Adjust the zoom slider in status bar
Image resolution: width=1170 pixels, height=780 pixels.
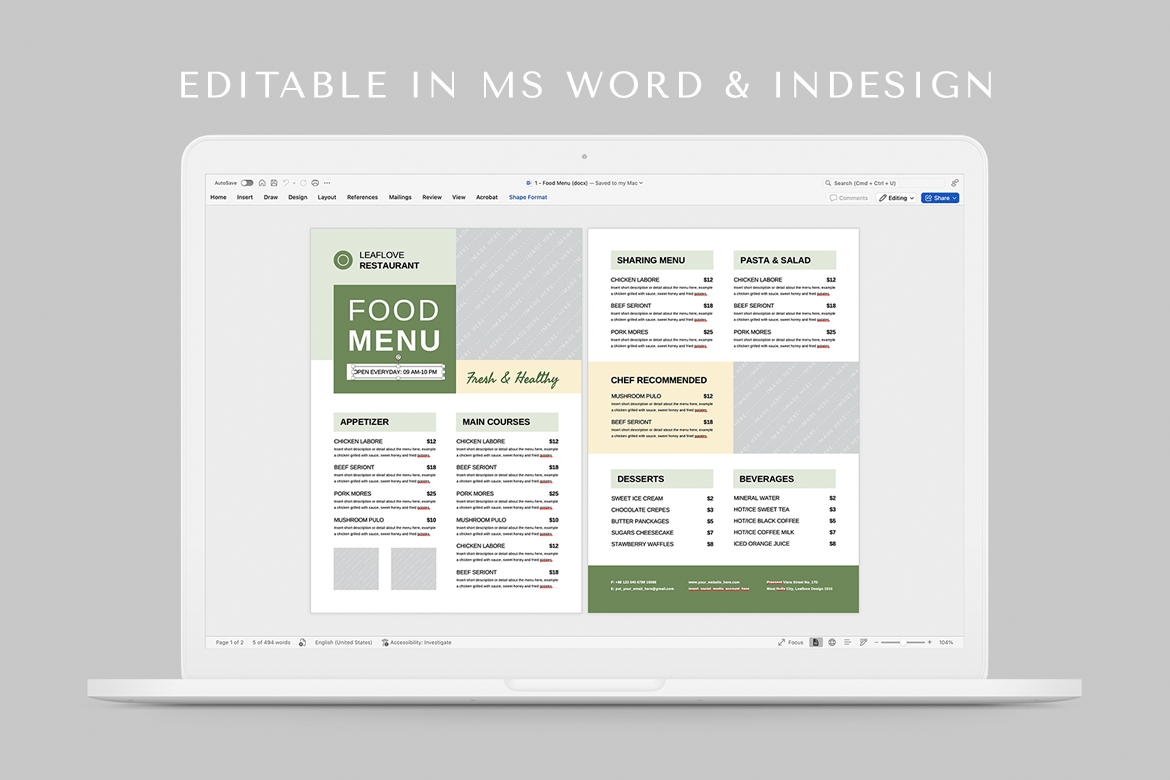pyautogui.click(x=903, y=643)
